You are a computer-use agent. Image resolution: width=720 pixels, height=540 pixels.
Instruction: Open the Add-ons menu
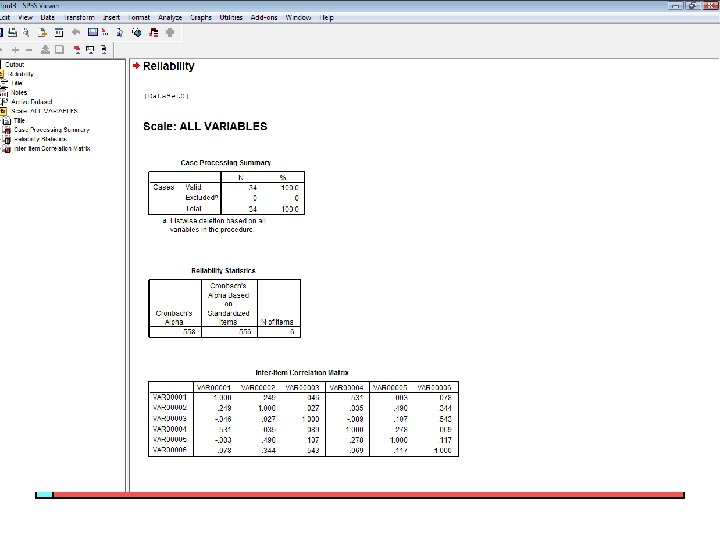264,17
